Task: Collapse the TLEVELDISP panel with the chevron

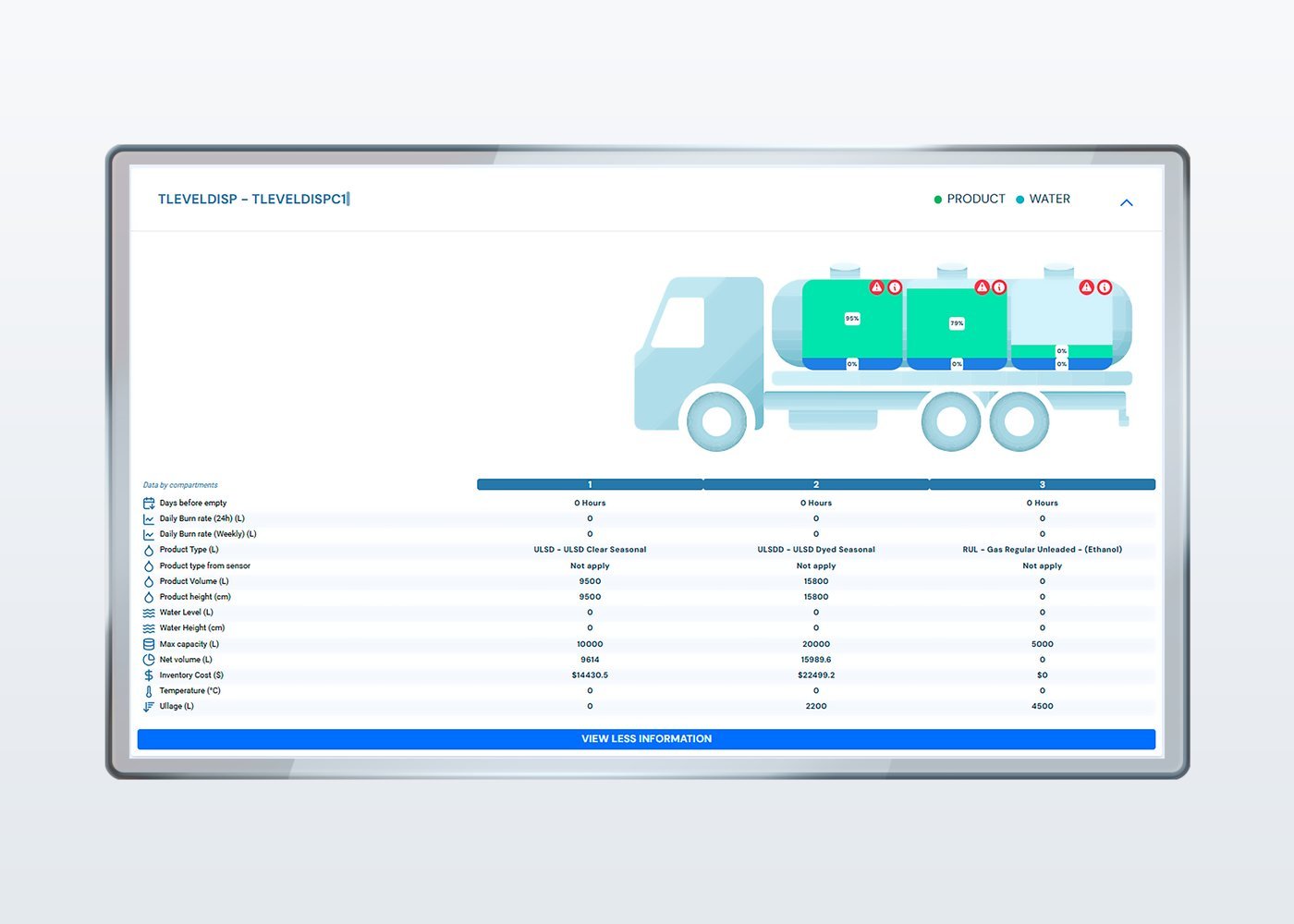Action: point(1126,202)
